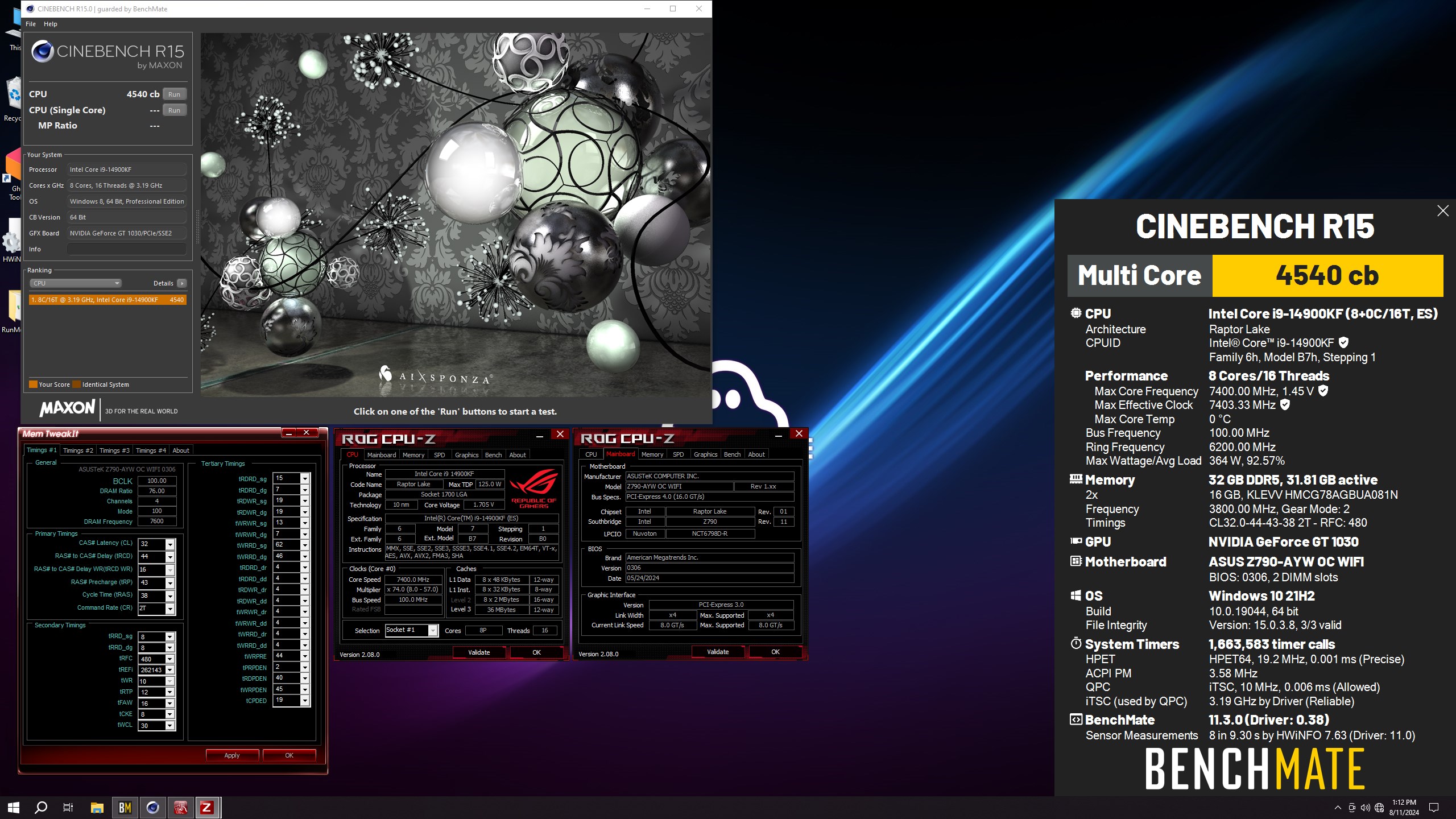This screenshot has width=1456, height=819.
Task: Run the CPU multi-core test
Action: 175,94
